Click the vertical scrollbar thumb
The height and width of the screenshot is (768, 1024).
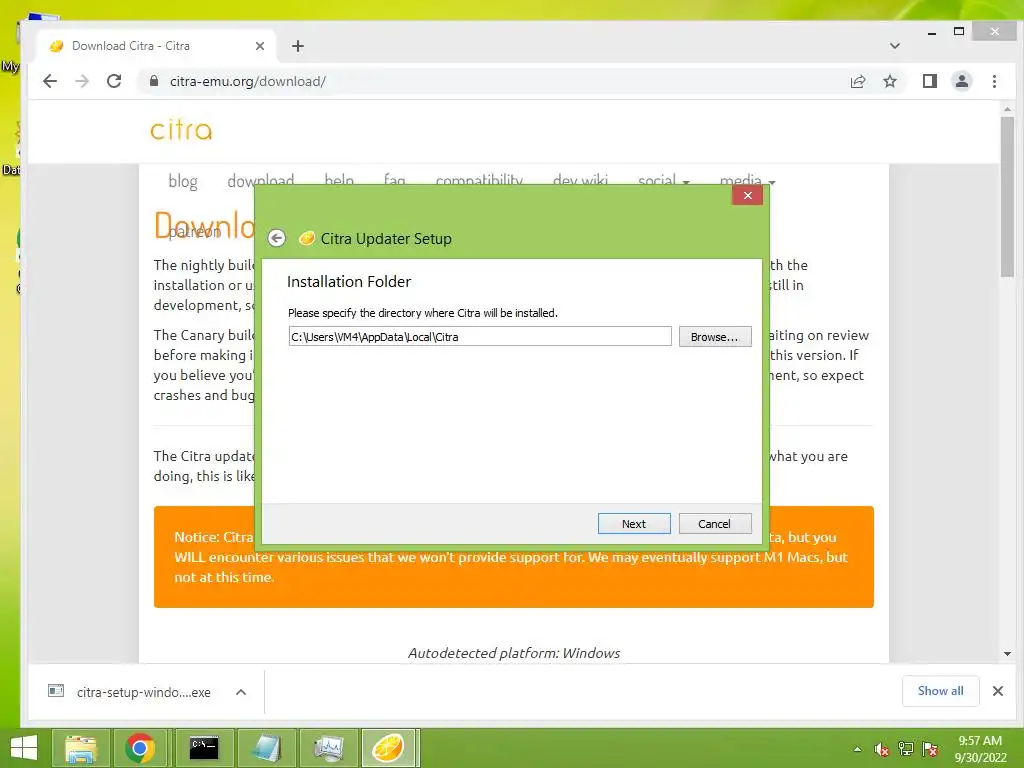coord(1008,197)
